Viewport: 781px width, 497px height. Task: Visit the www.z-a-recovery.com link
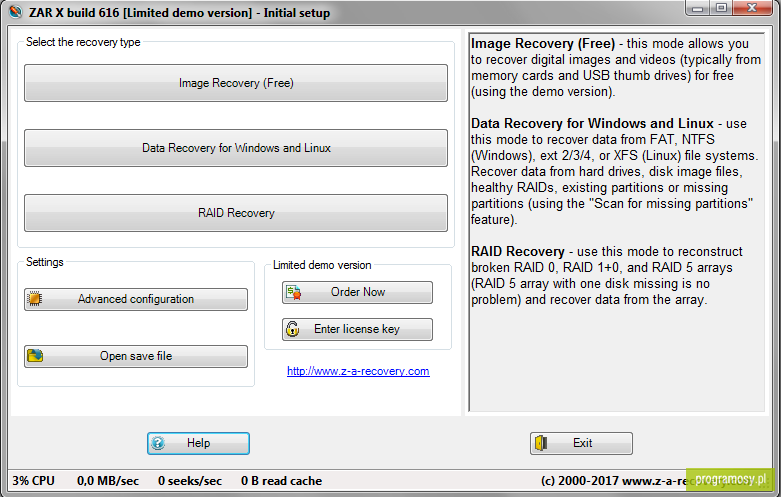coord(358,371)
